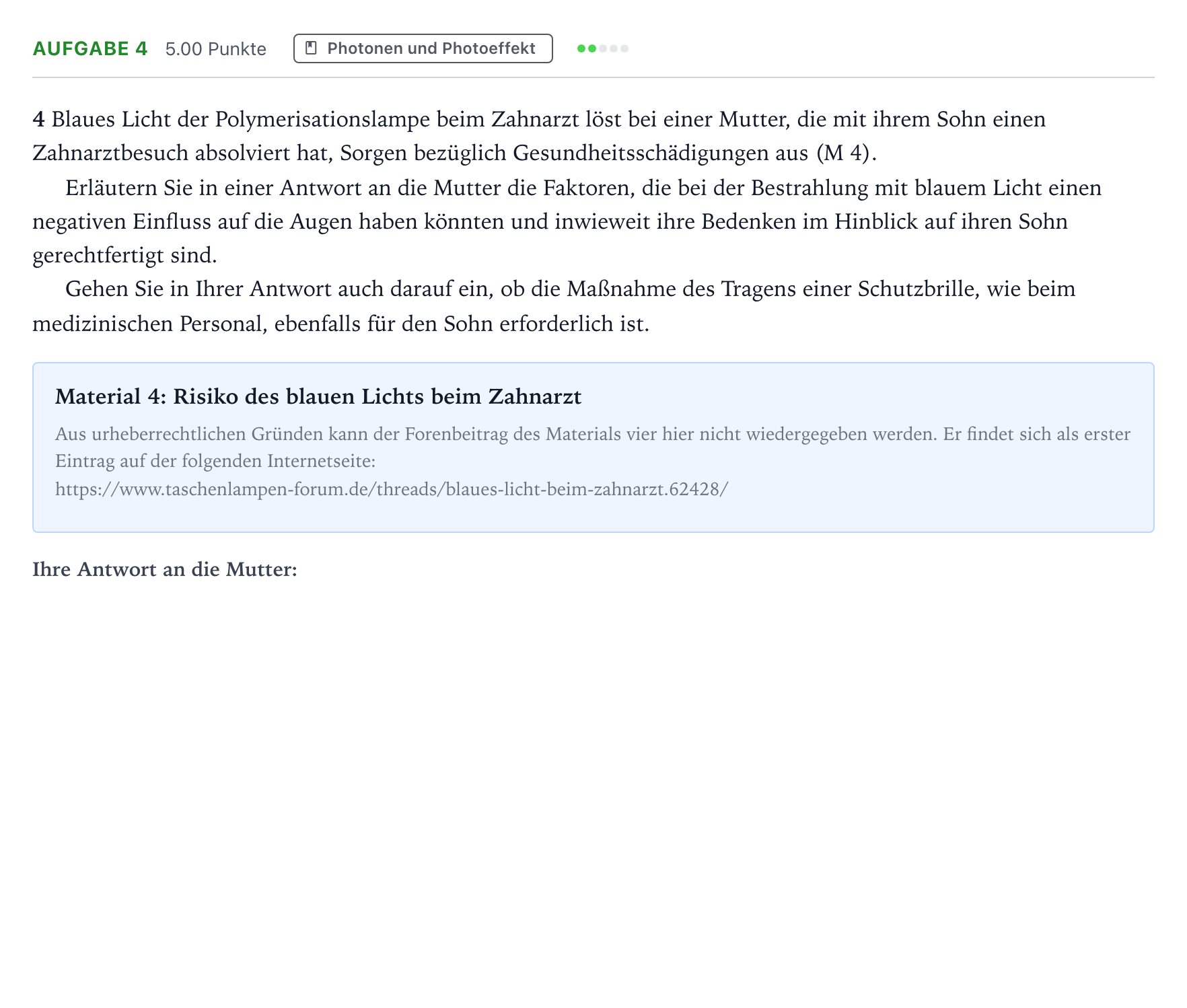Click the copyright notice starting Aus urheberrechtlichen Gründen

point(593,447)
